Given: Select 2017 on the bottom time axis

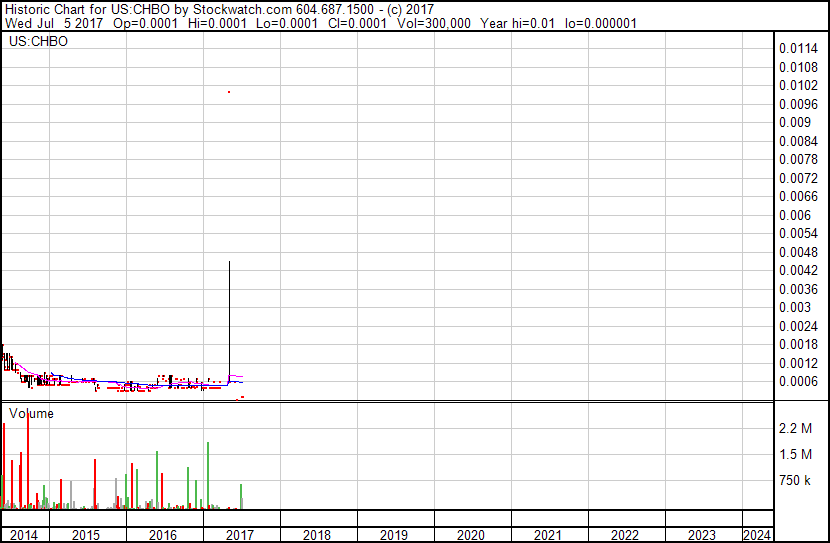Looking at the screenshot, I should [240, 535].
